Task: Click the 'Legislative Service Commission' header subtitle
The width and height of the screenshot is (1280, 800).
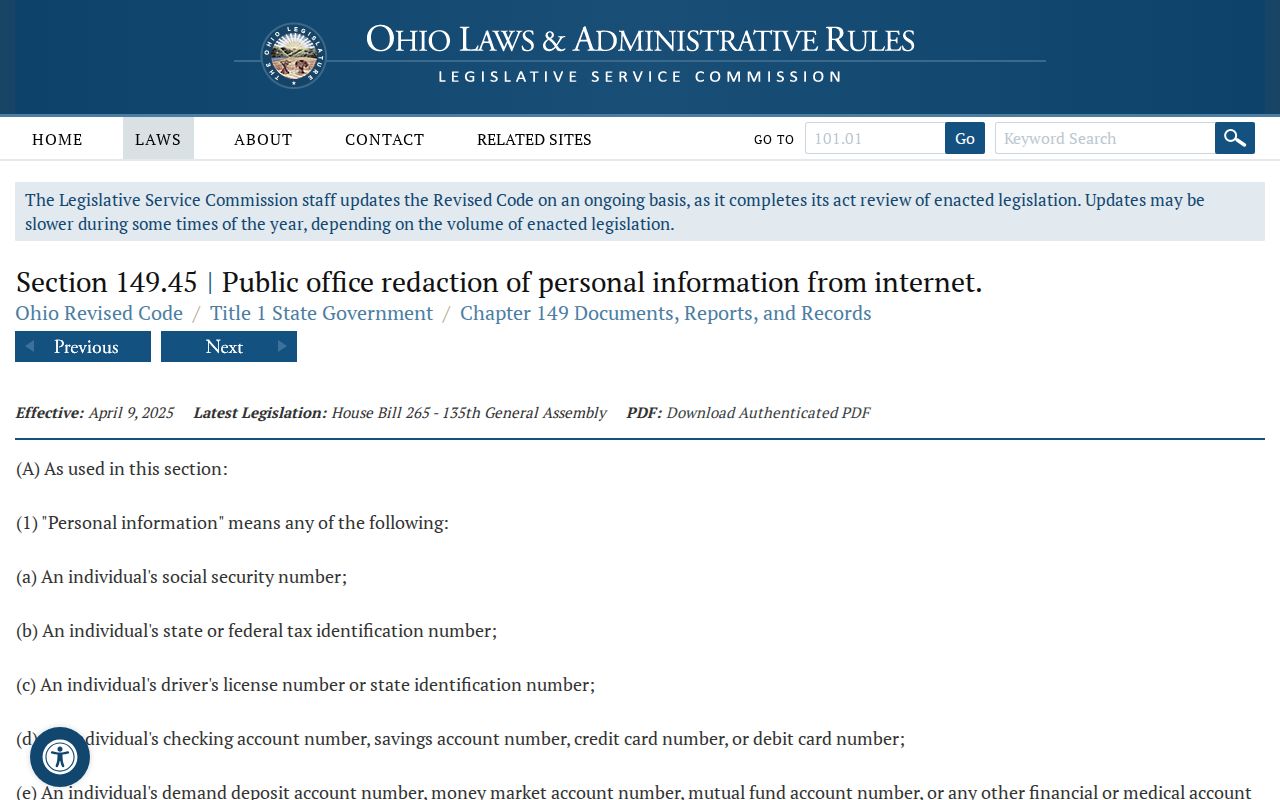Action: [x=640, y=77]
